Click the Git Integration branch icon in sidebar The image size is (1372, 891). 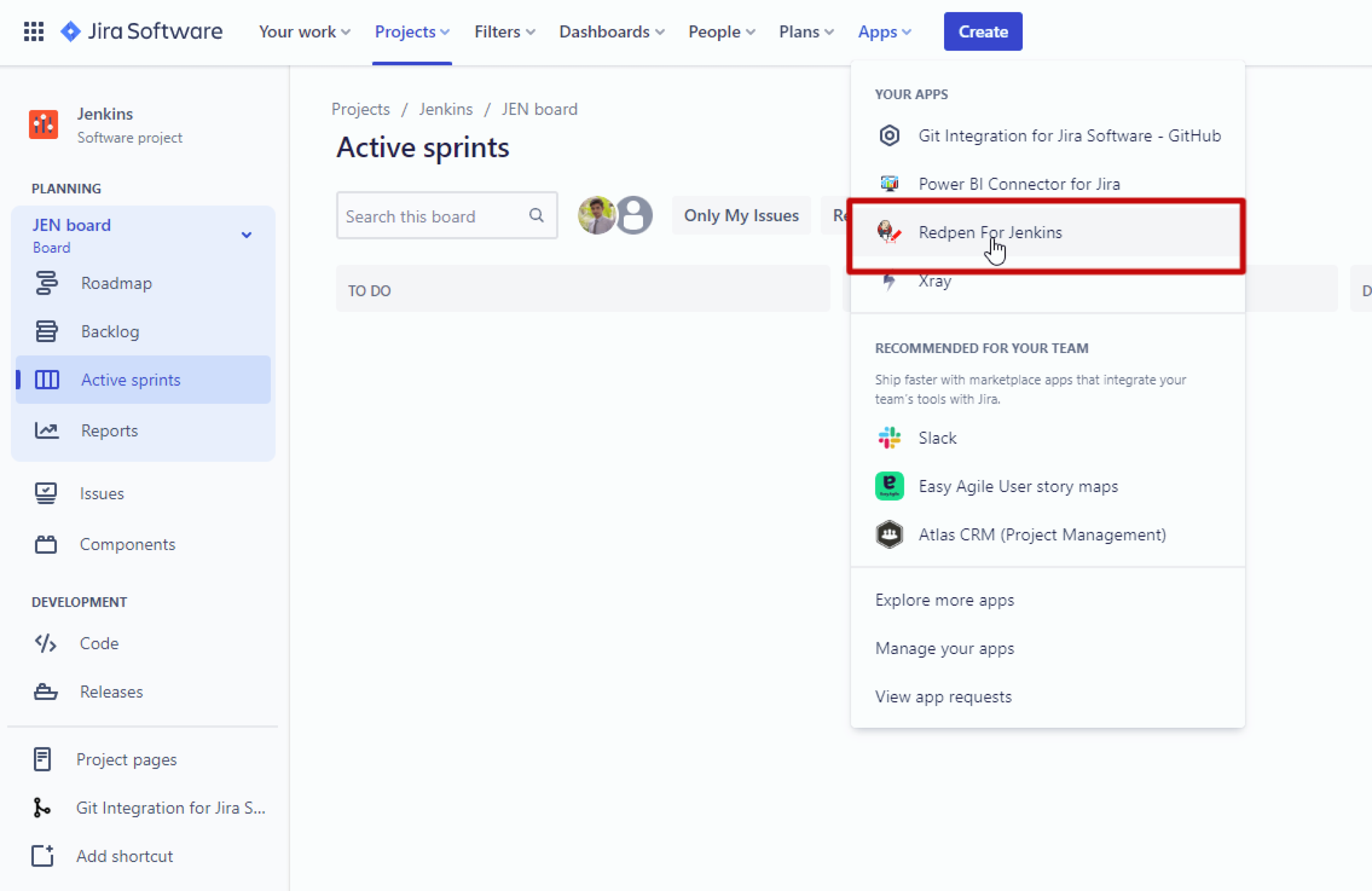pyautogui.click(x=42, y=808)
